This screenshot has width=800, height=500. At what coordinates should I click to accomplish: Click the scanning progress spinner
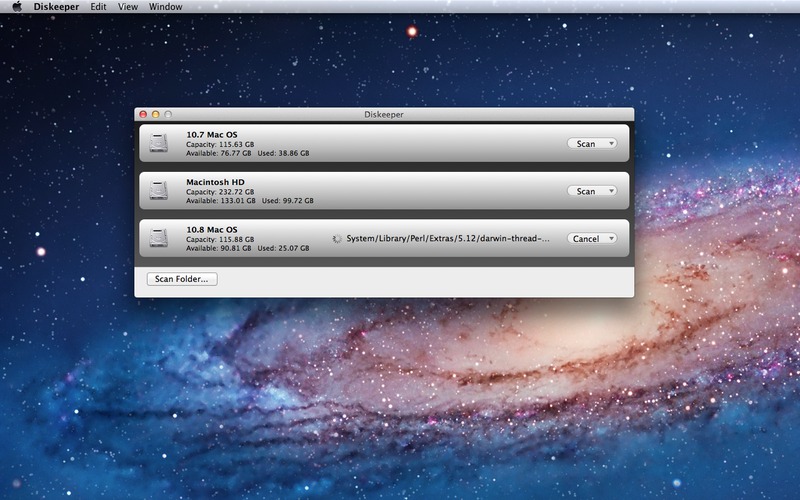337,239
